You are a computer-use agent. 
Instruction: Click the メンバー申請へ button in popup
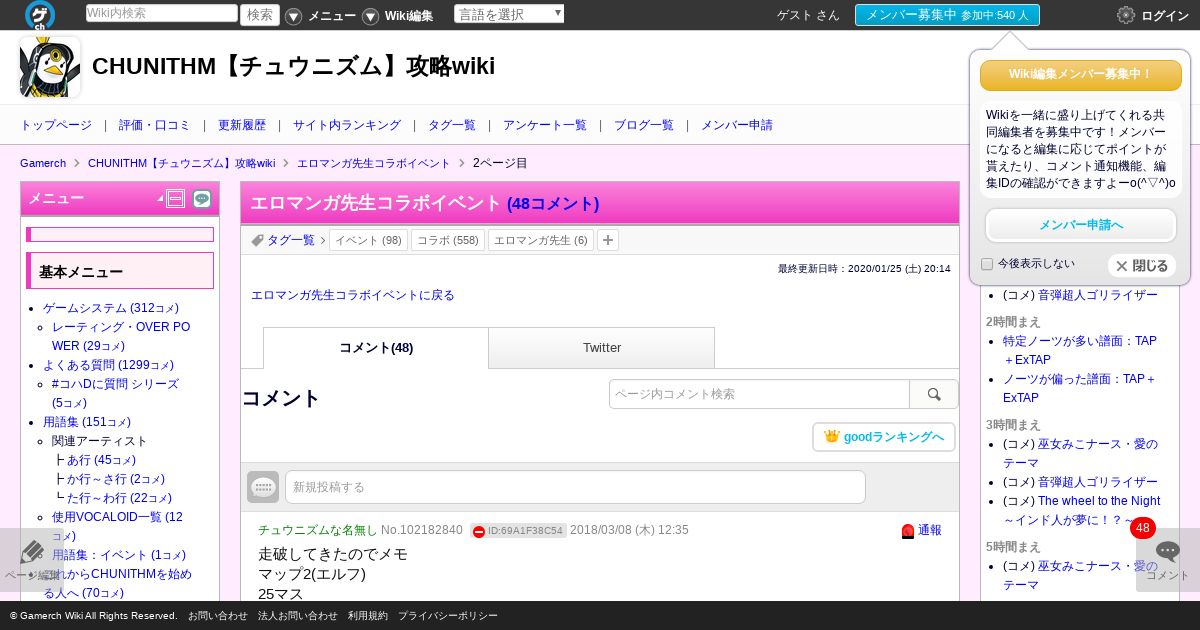click(1081, 225)
